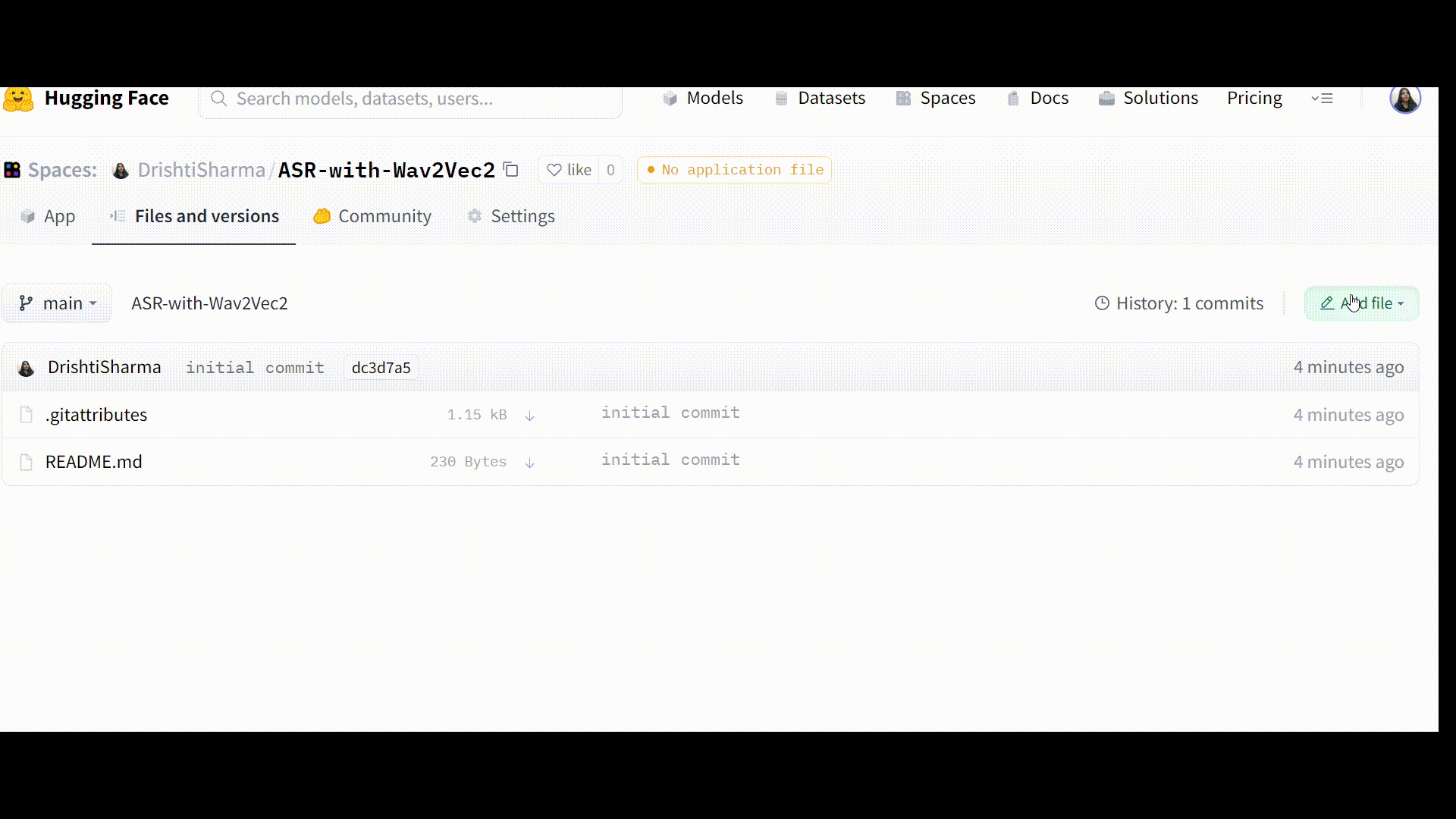This screenshot has width=1456, height=819.
Task: Open the README.md file
Action: tap(94, 462)
